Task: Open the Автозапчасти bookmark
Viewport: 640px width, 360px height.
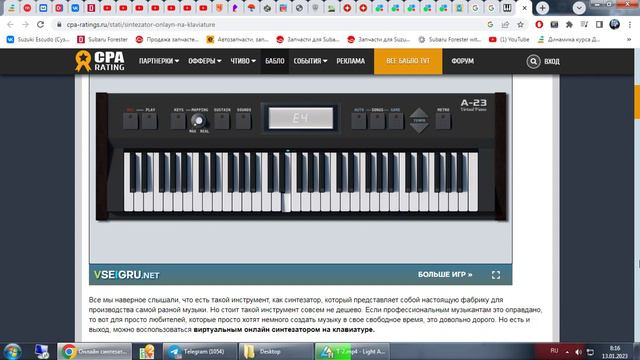Action: coord(238,40)
